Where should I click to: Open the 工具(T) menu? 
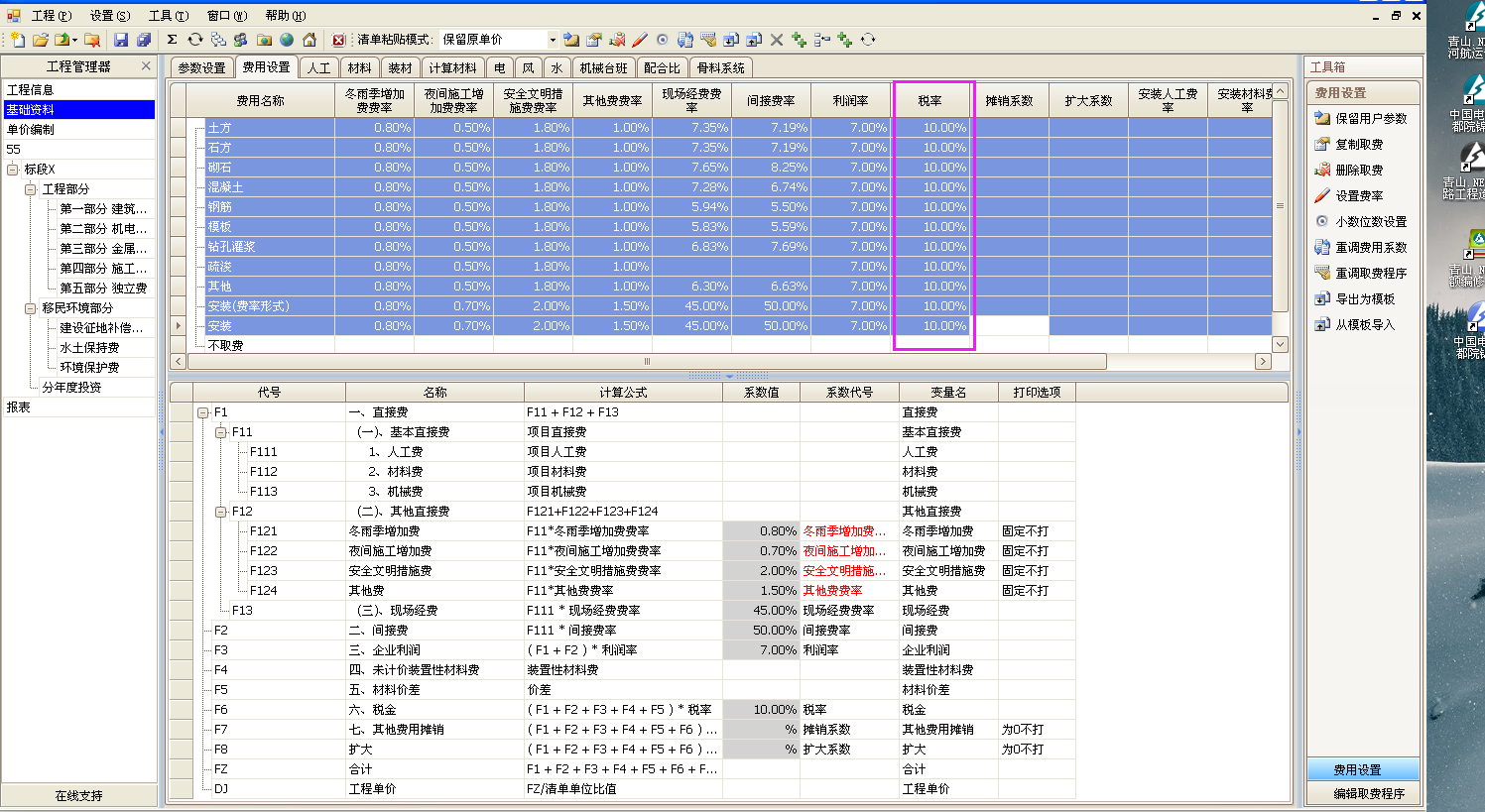click(168, 16)
